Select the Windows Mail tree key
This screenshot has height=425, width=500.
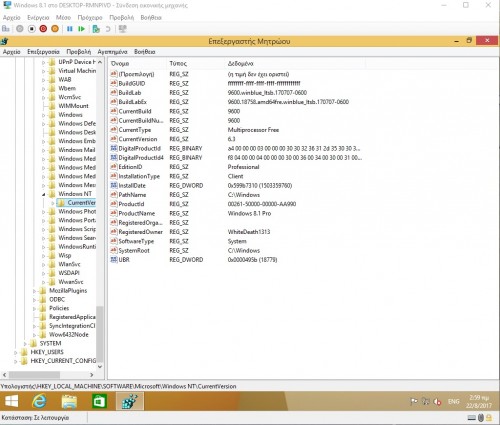[77, 150]
